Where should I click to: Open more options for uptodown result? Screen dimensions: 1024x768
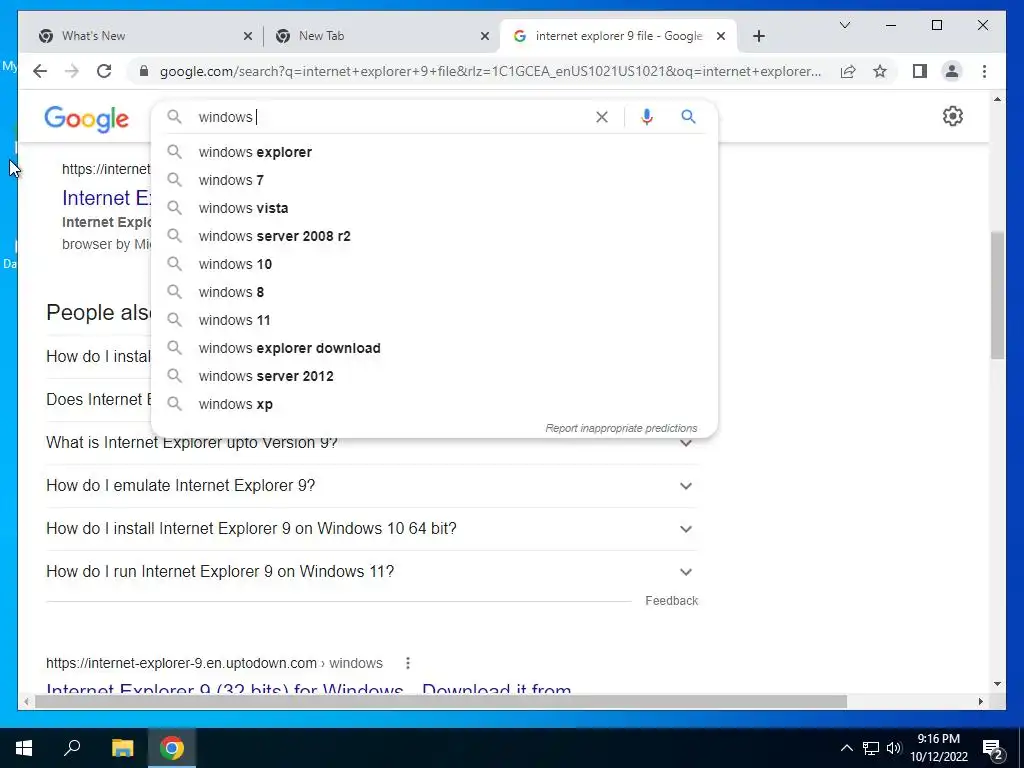point(408,663)
